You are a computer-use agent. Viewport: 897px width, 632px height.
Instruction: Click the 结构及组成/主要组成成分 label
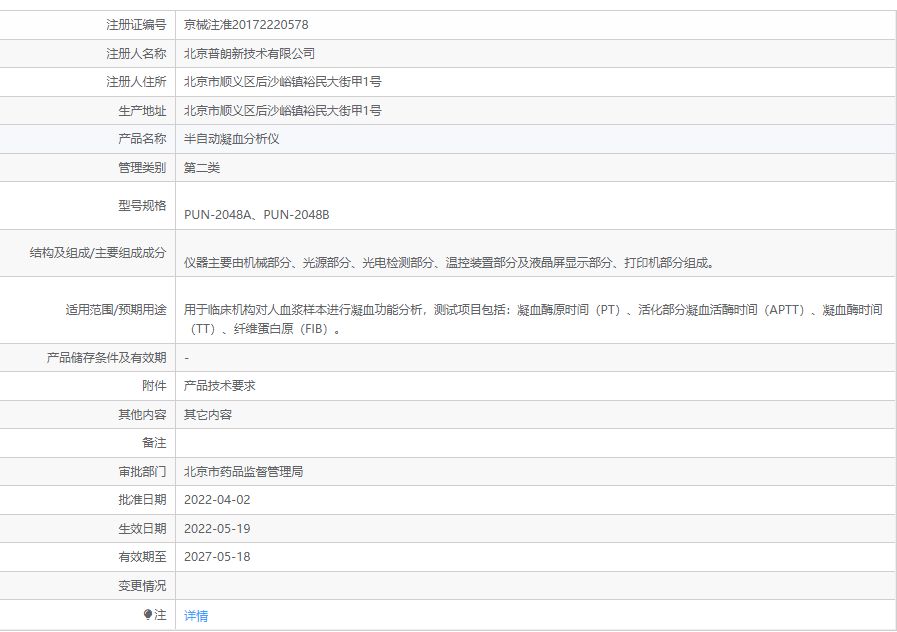point(98,253)
